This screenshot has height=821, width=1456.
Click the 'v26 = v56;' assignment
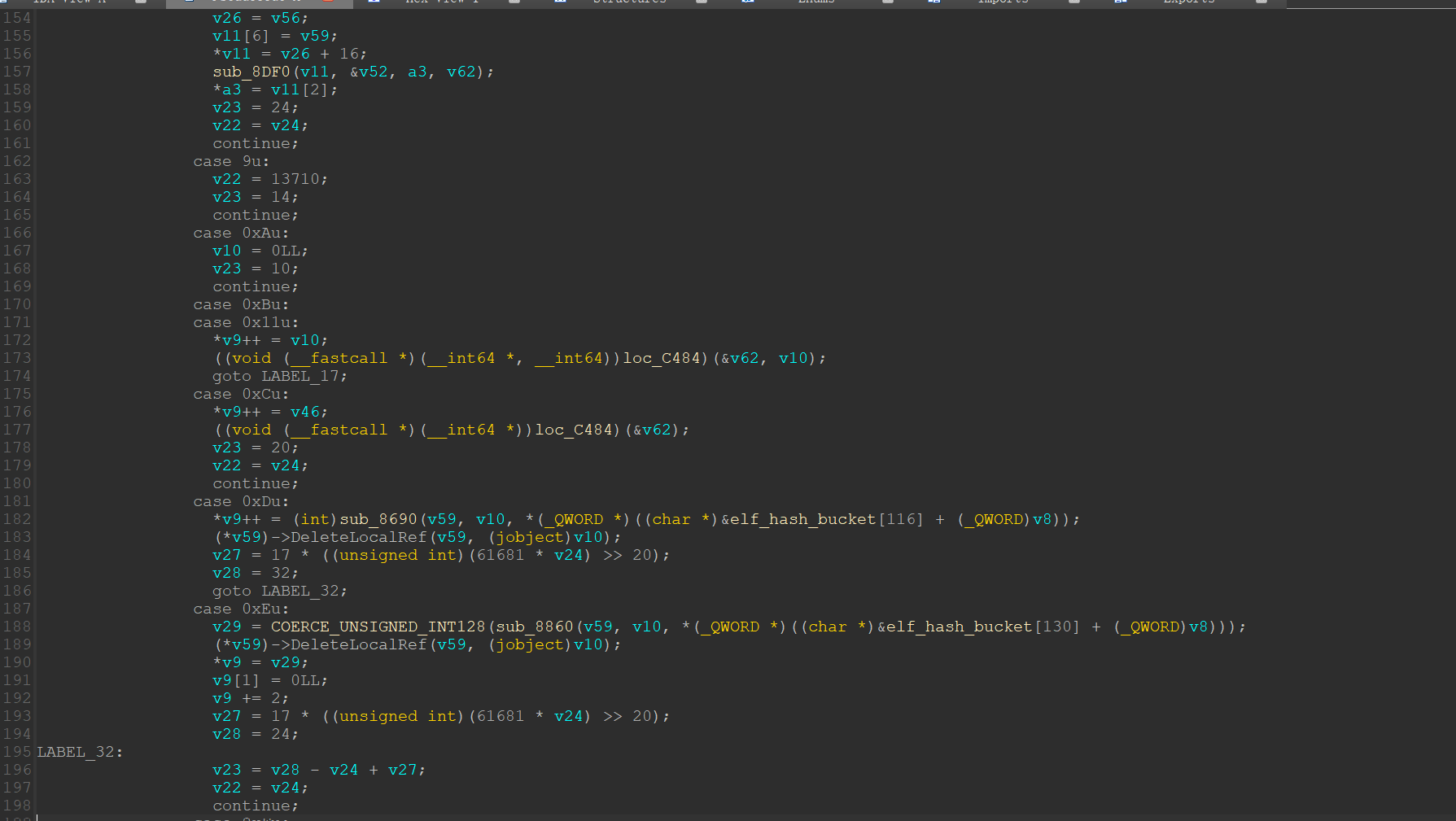pyautogui.click(x=260, y=18)
